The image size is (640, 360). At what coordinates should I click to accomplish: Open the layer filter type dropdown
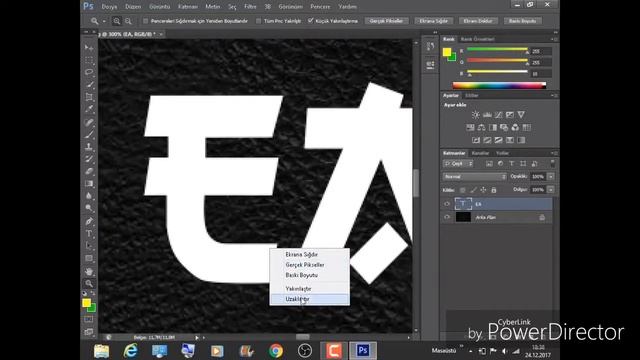point(458,164)
